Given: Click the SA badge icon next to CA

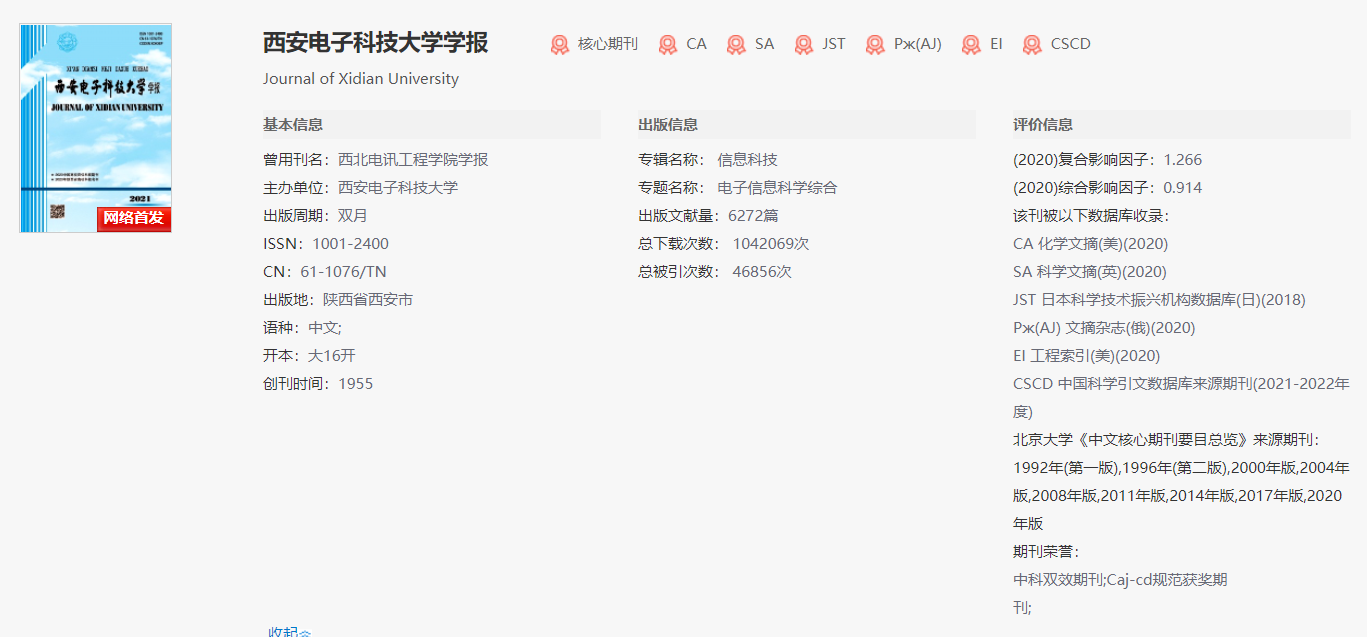Looking at the screenshot, I should 735,44.
